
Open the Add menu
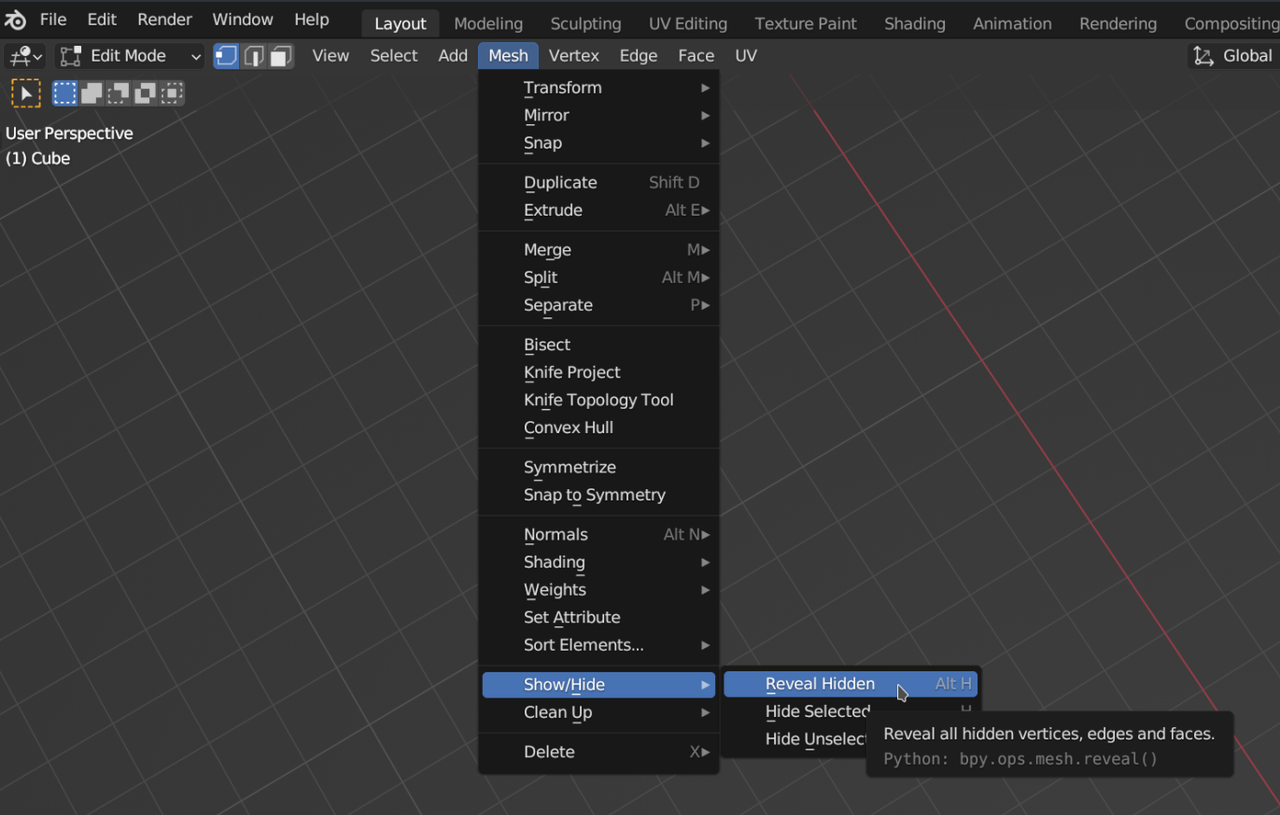[x=453, y=56]
